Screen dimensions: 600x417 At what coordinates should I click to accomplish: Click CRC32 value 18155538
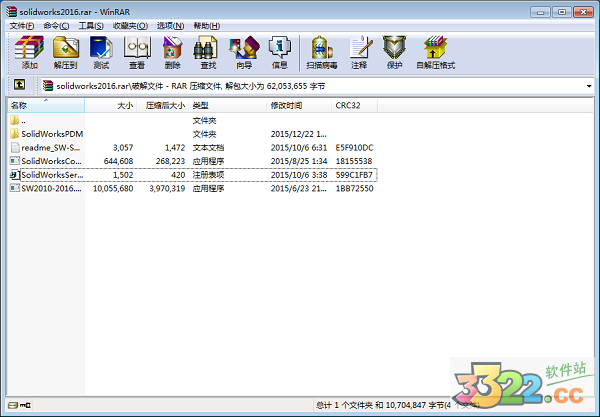pyautogui.click(x=354, y=161)
